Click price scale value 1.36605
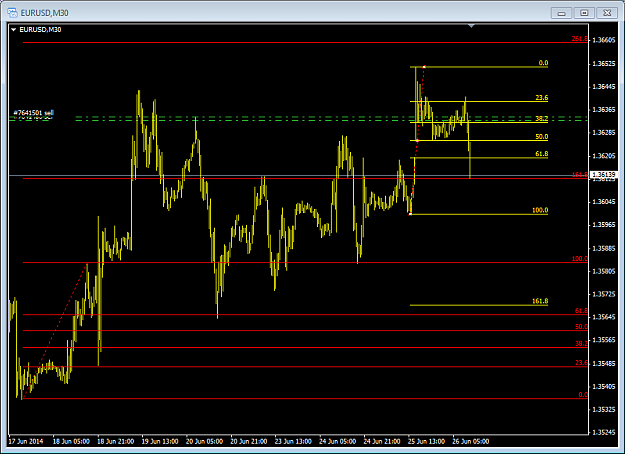The height and width of the screenshot is (454, 625). click(x=604, y=40)
